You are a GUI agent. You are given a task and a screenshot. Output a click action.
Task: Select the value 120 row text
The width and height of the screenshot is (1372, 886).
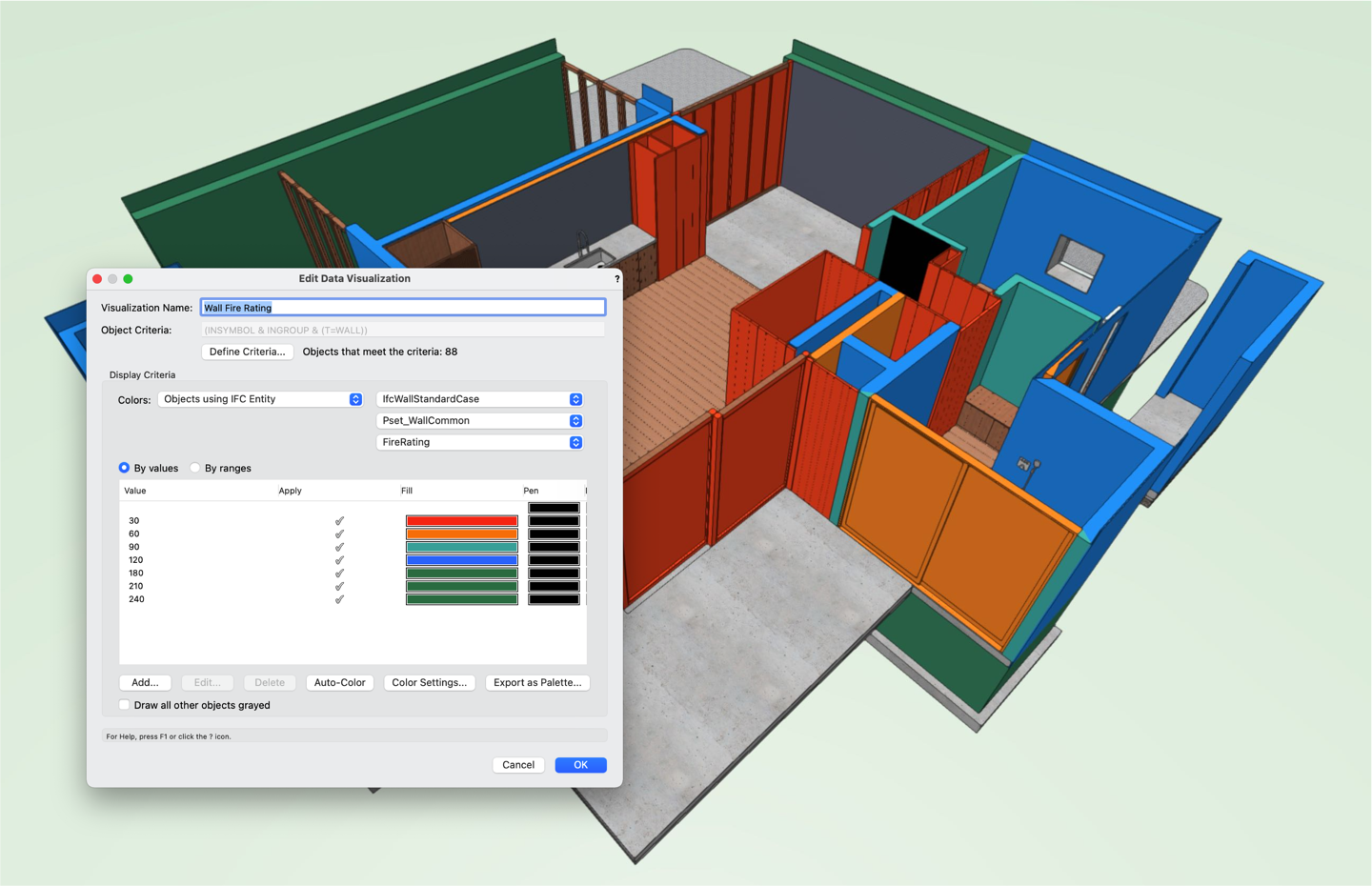click(136, 560)
